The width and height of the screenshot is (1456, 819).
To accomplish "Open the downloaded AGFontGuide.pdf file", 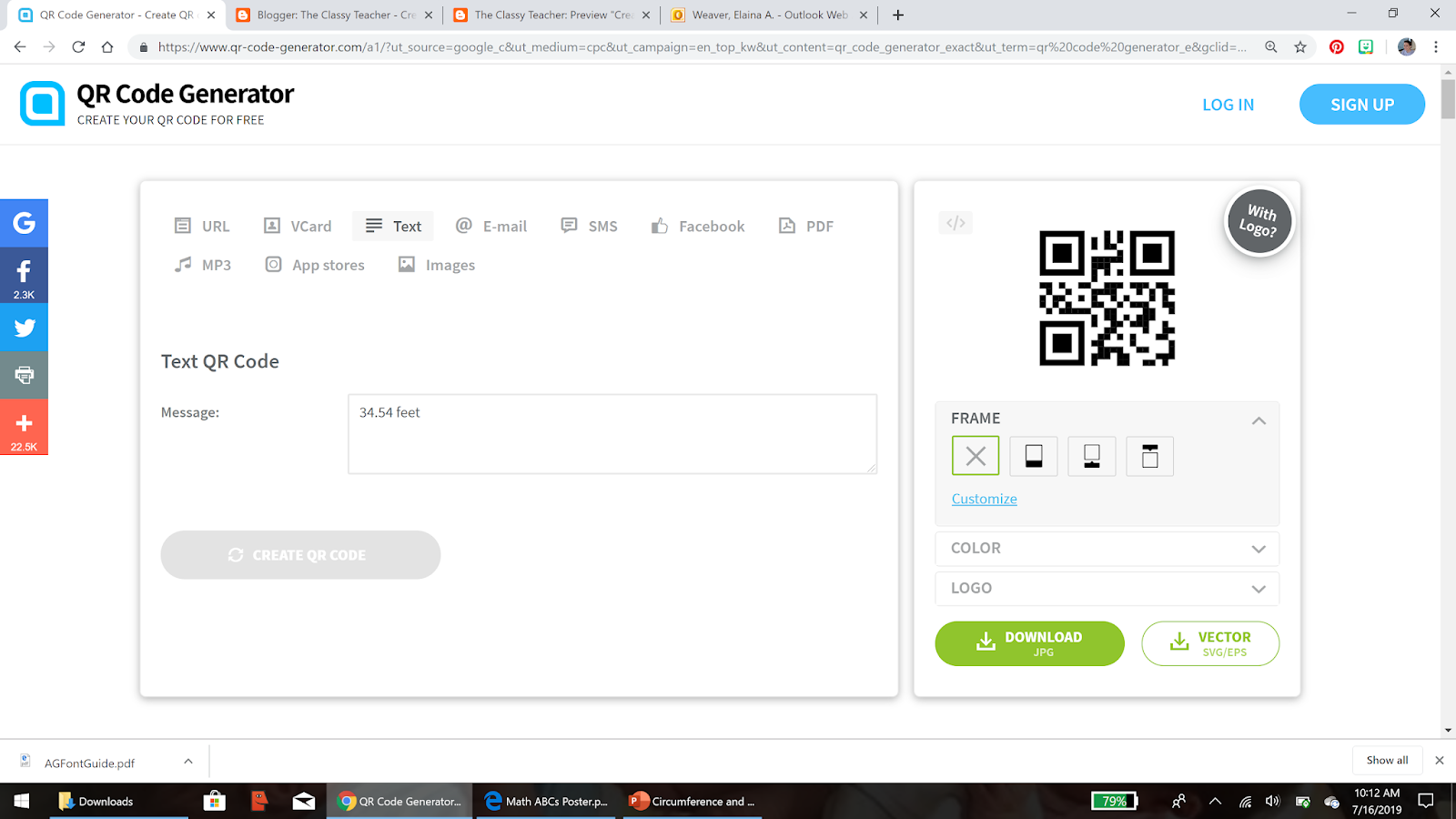I will click(x=89, y=763).
